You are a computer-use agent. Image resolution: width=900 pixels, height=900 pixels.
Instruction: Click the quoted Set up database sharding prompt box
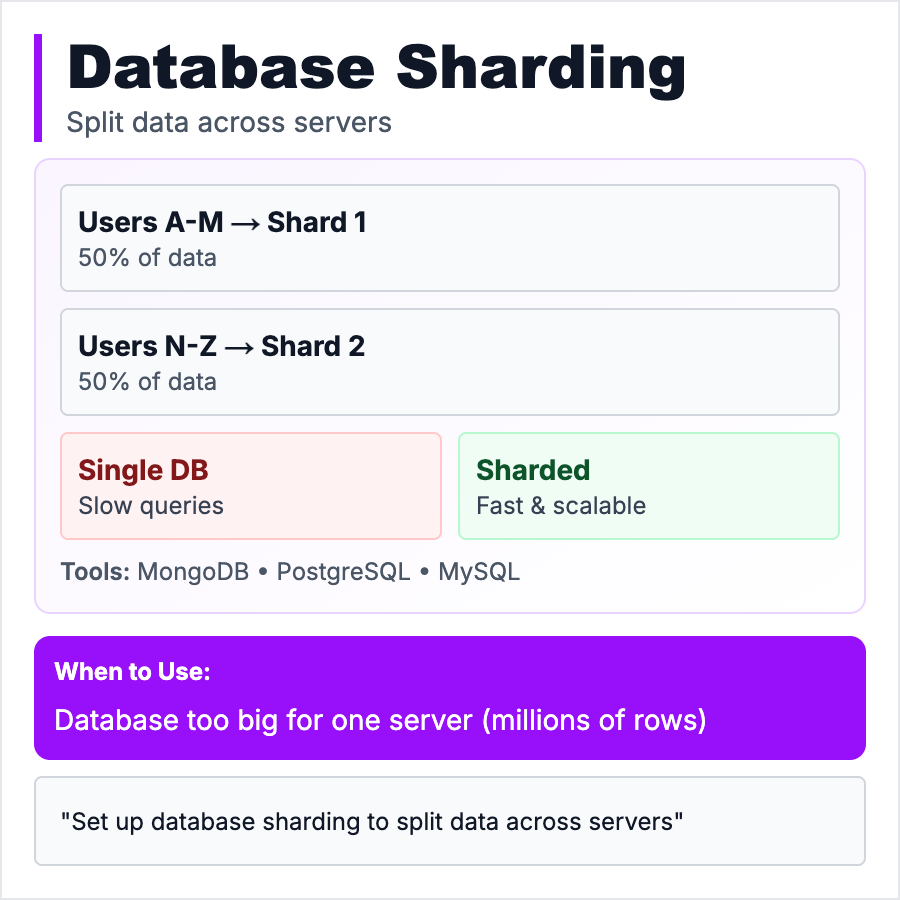tap(449, 821)
